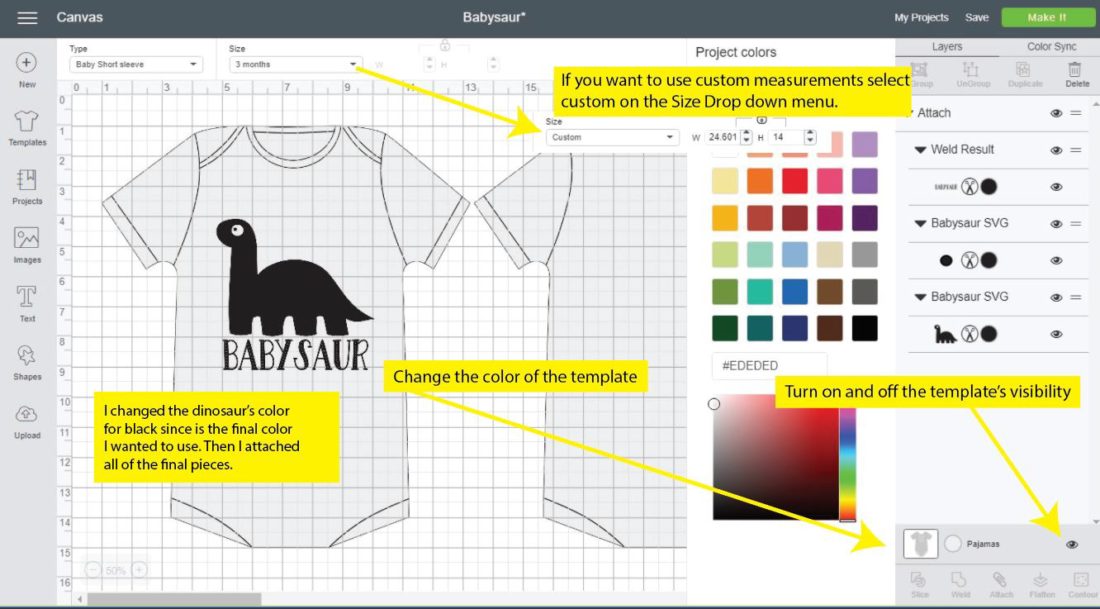Click the UnGroup icon
Viewport: 1100px width, 609px height.
[x=972, y=74]
